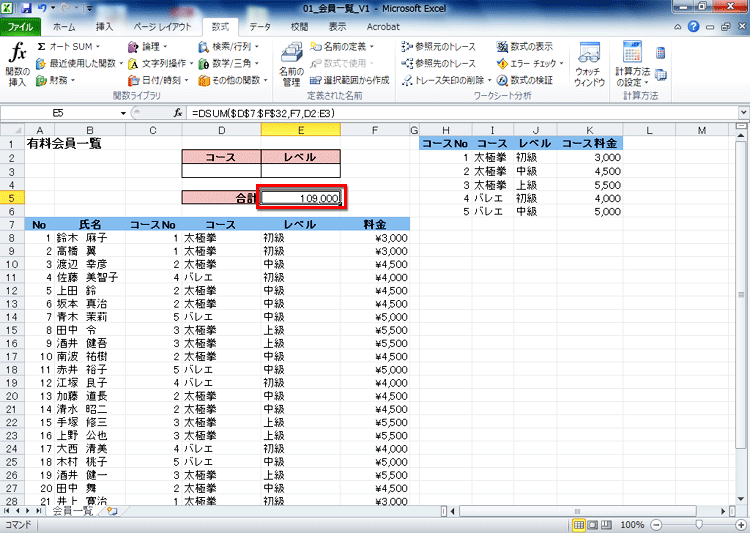Trace dependents (参照先のトレース)
Screen dimensions: 750x533
439,63
